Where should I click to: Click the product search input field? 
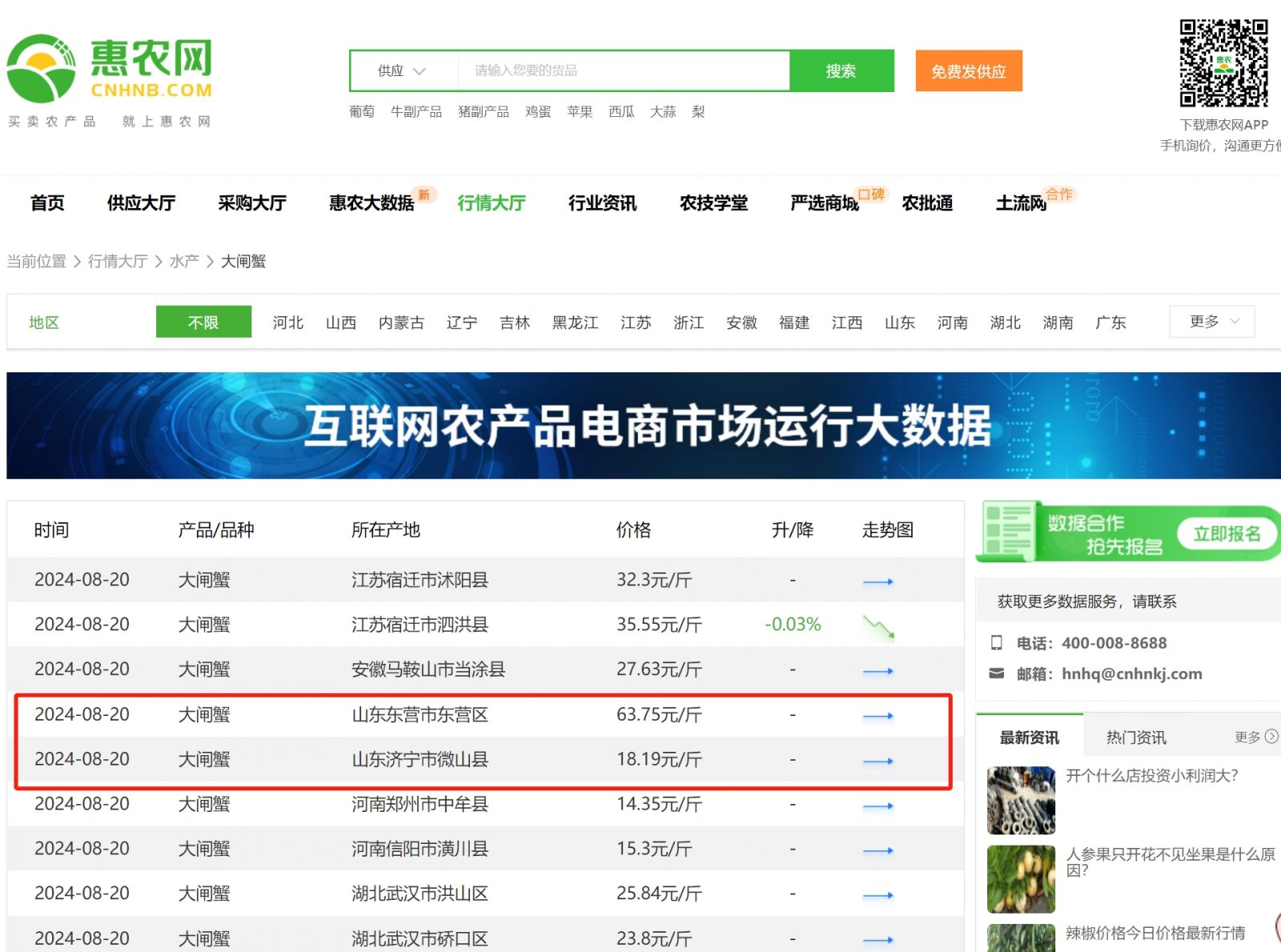[624, 70]
